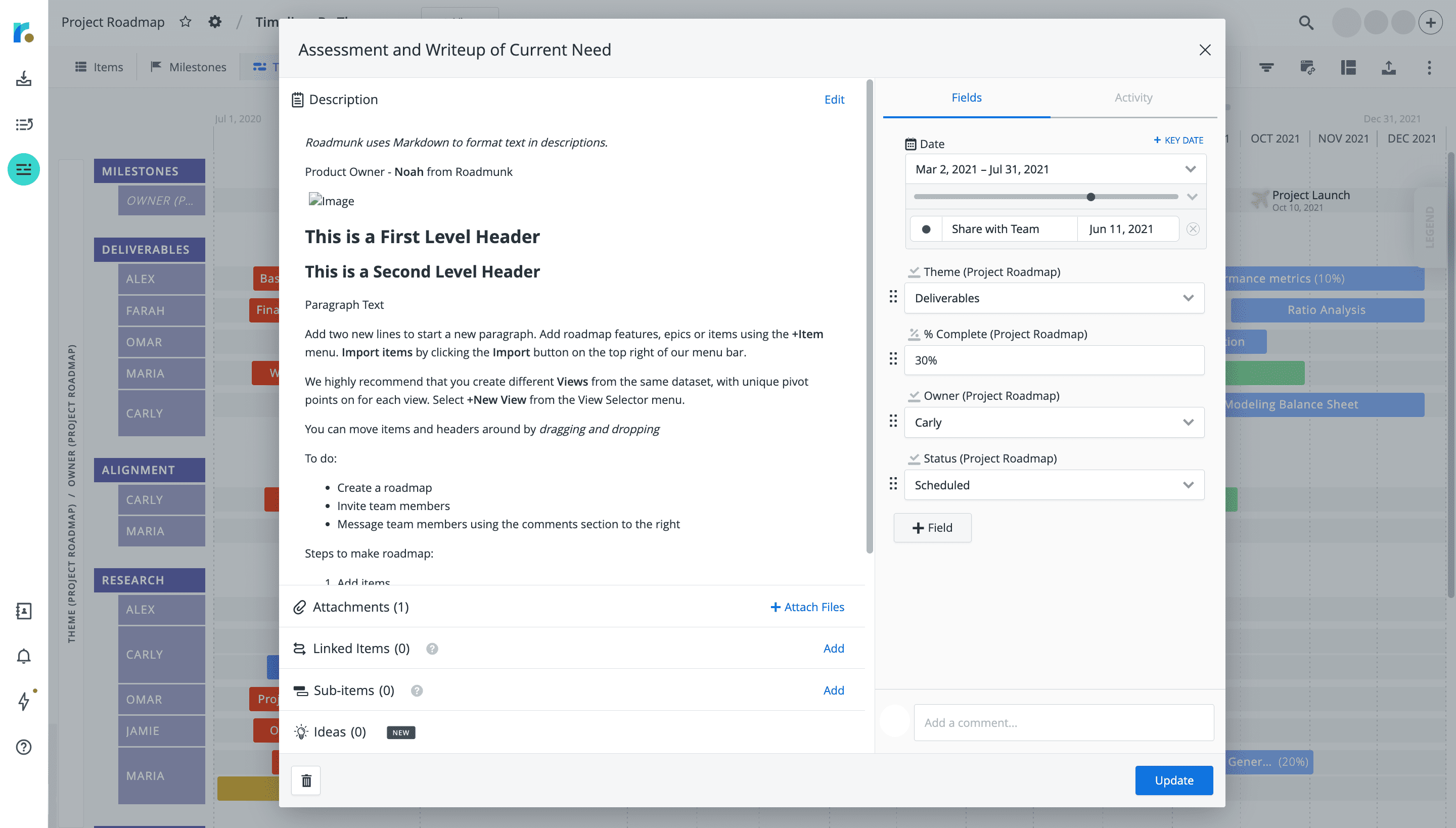Export the roadmap

(1388, 67)
